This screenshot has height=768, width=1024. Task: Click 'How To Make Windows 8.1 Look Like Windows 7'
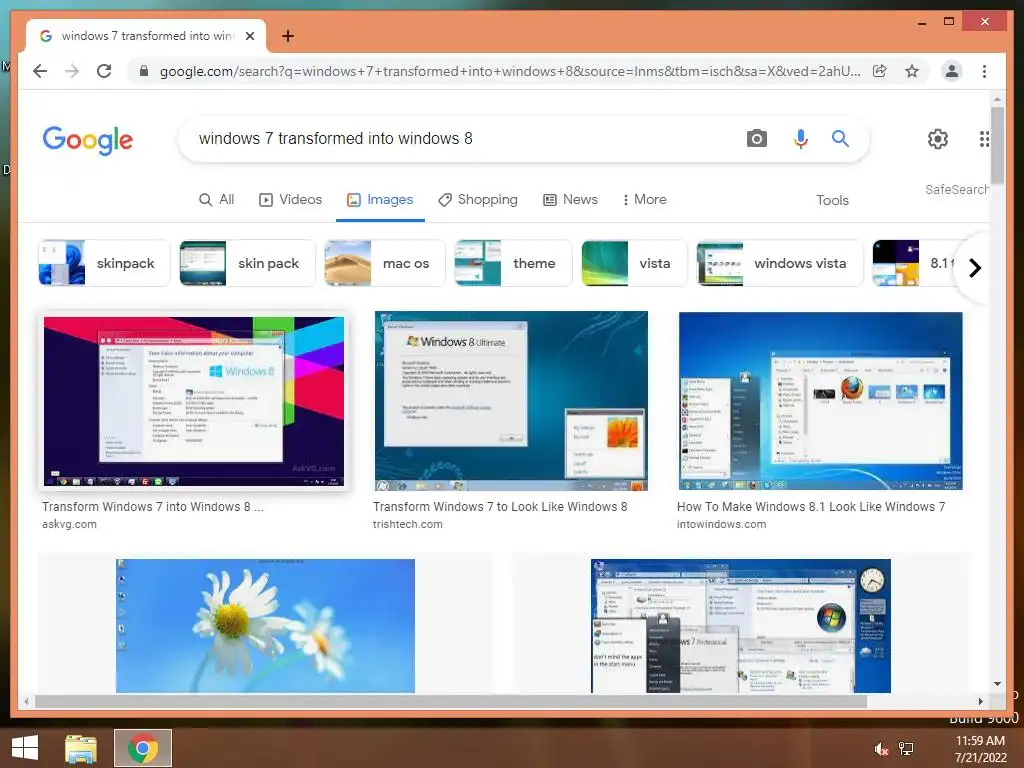click(x=811, y=507)
